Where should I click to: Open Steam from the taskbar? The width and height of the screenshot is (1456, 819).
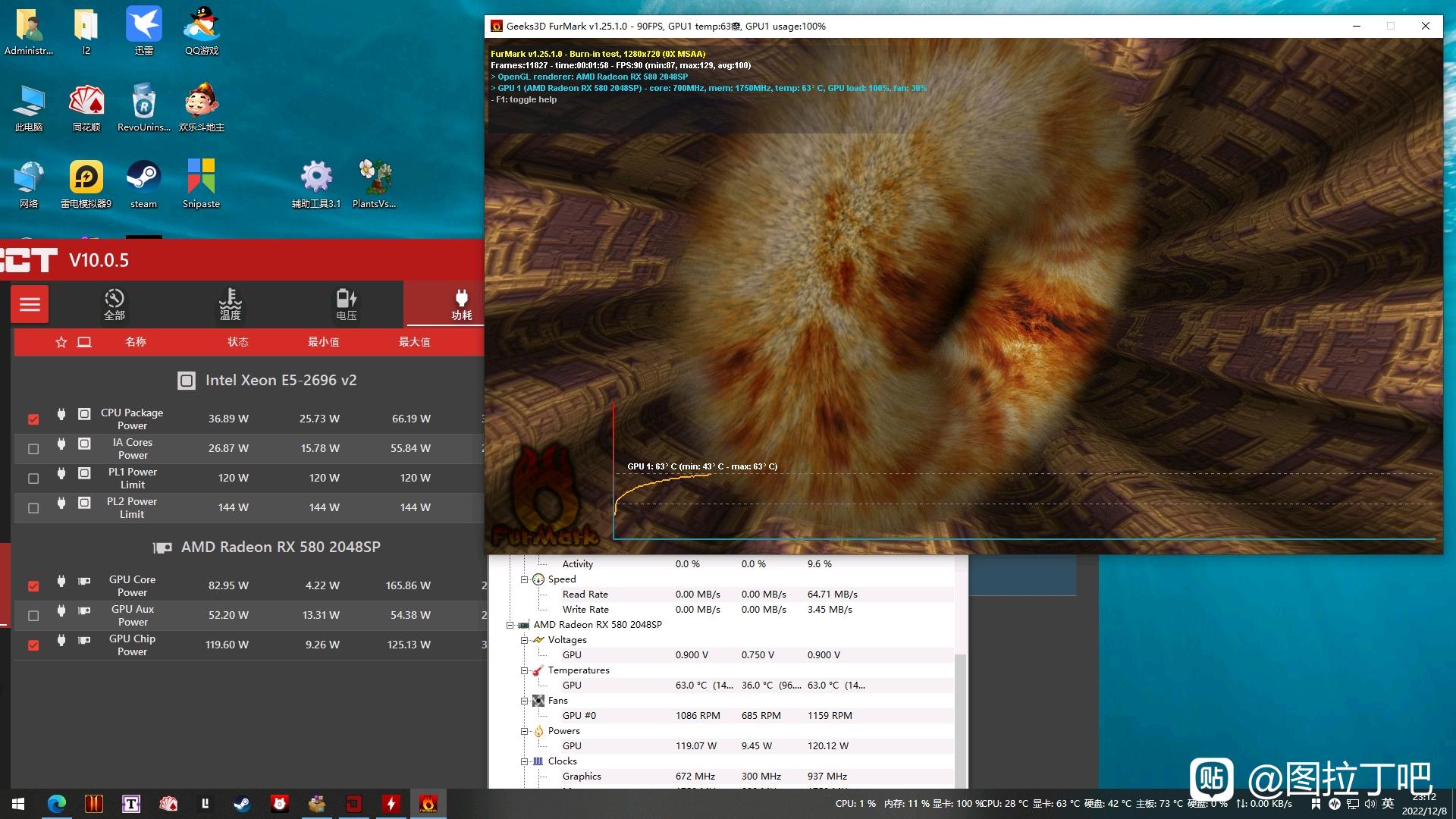coord(242,804)
